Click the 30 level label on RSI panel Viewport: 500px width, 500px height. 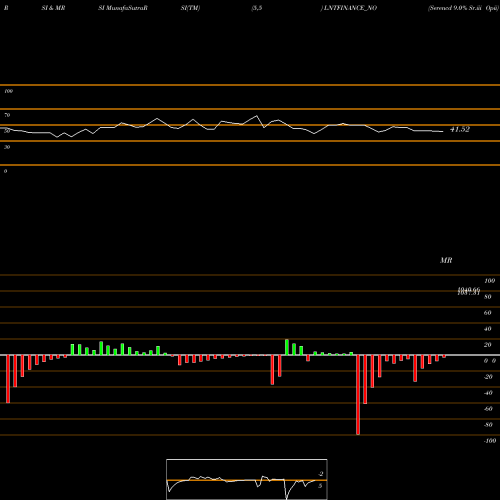click(7, 147)
